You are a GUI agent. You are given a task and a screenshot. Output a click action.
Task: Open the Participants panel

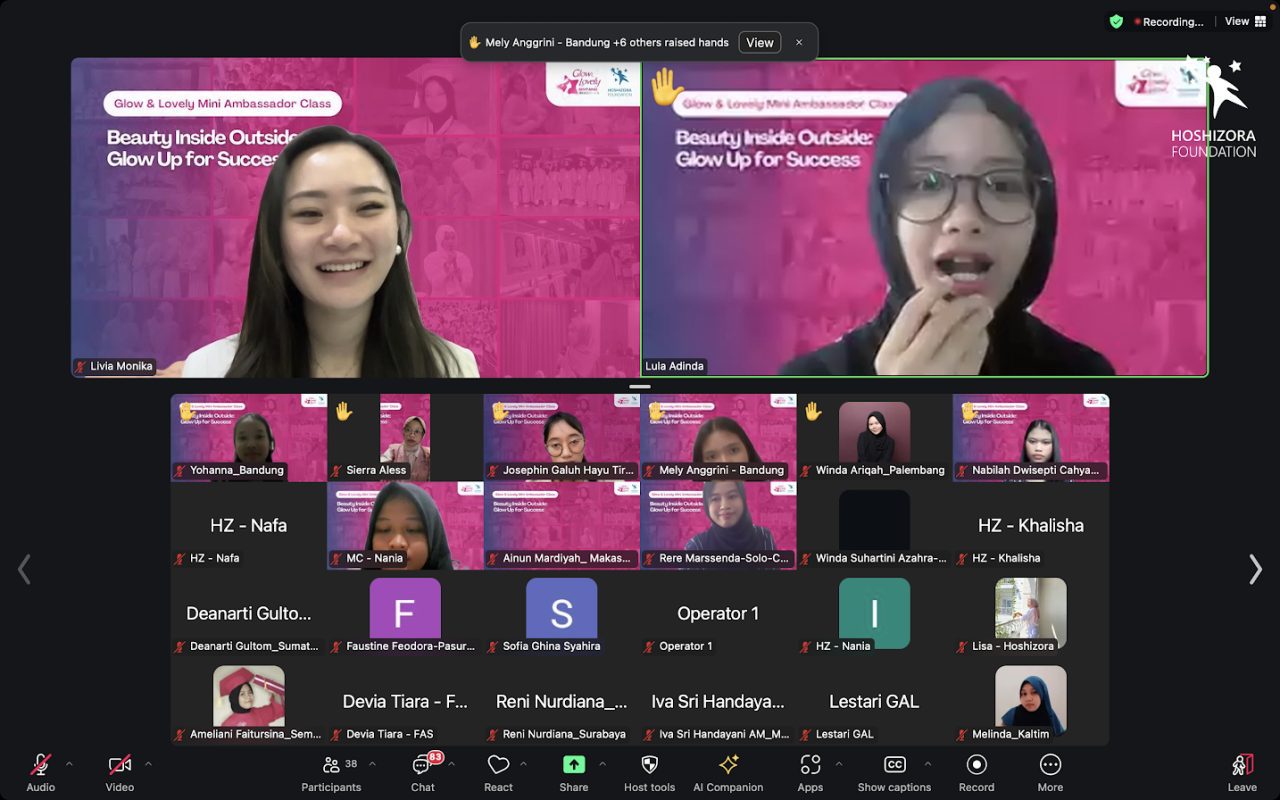click(x=331, y=773)
